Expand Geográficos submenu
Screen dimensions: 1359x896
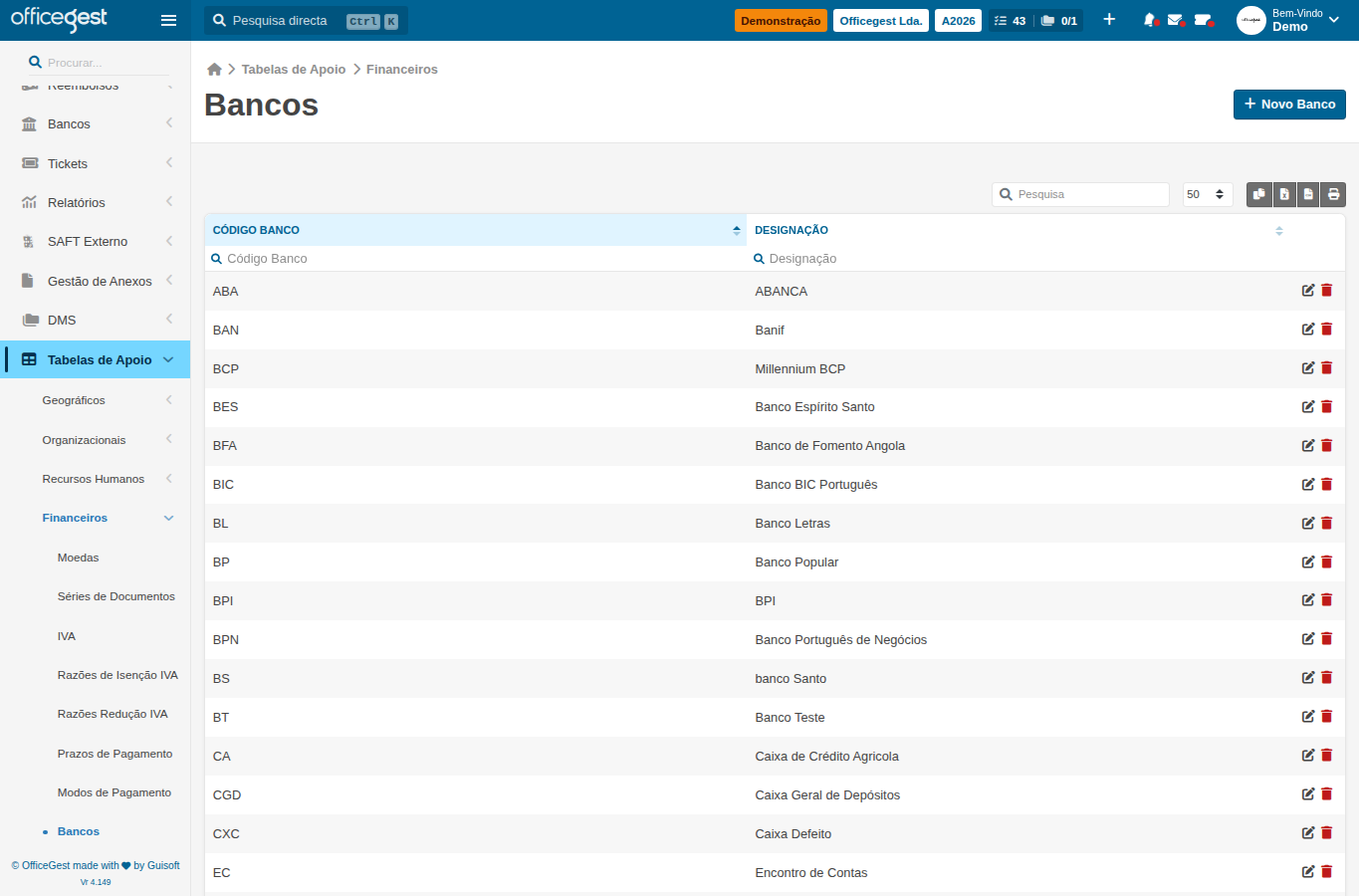(x=96, y=400)
